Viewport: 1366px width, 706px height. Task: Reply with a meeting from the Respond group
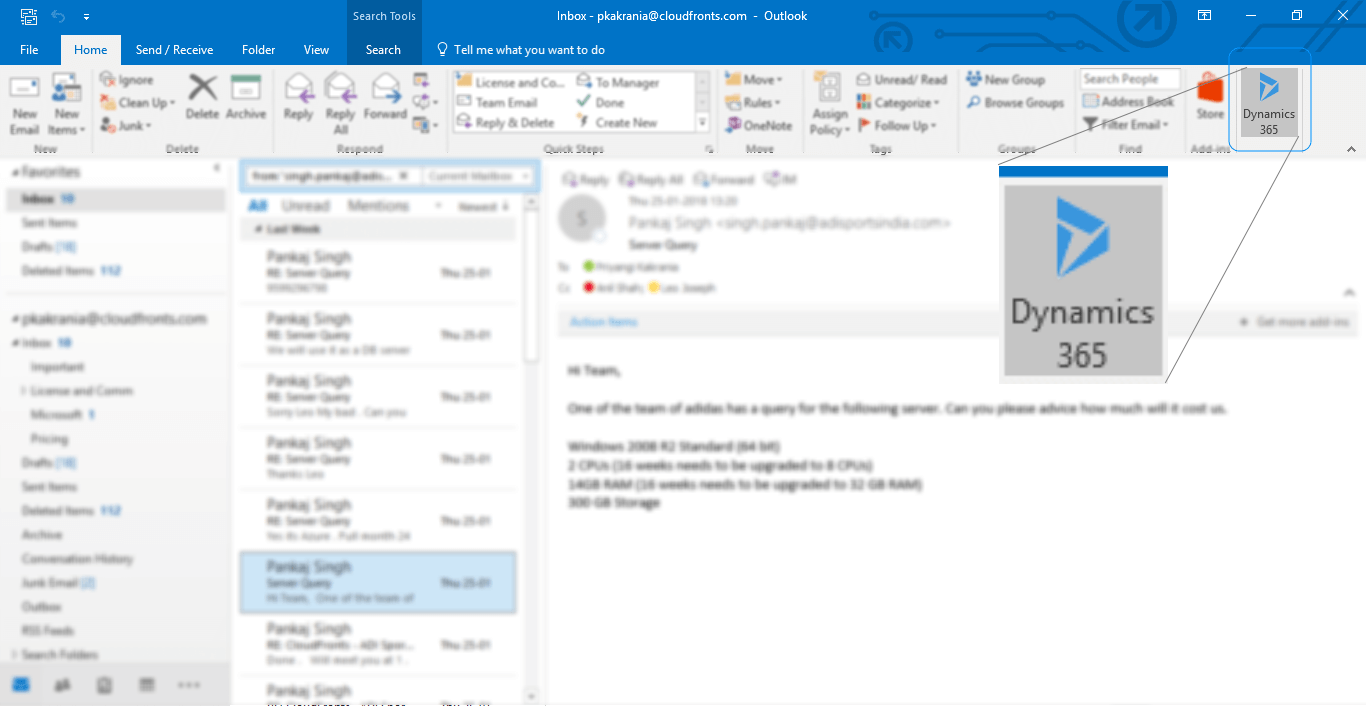pos(421,80)
